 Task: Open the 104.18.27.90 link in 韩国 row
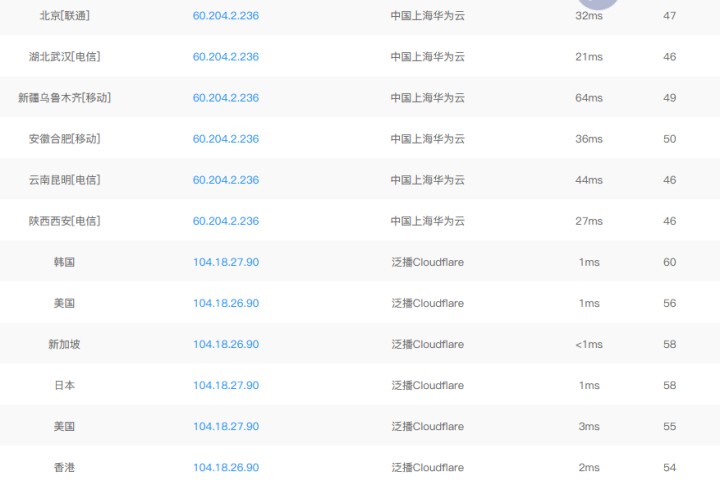(x=225, y=262)
